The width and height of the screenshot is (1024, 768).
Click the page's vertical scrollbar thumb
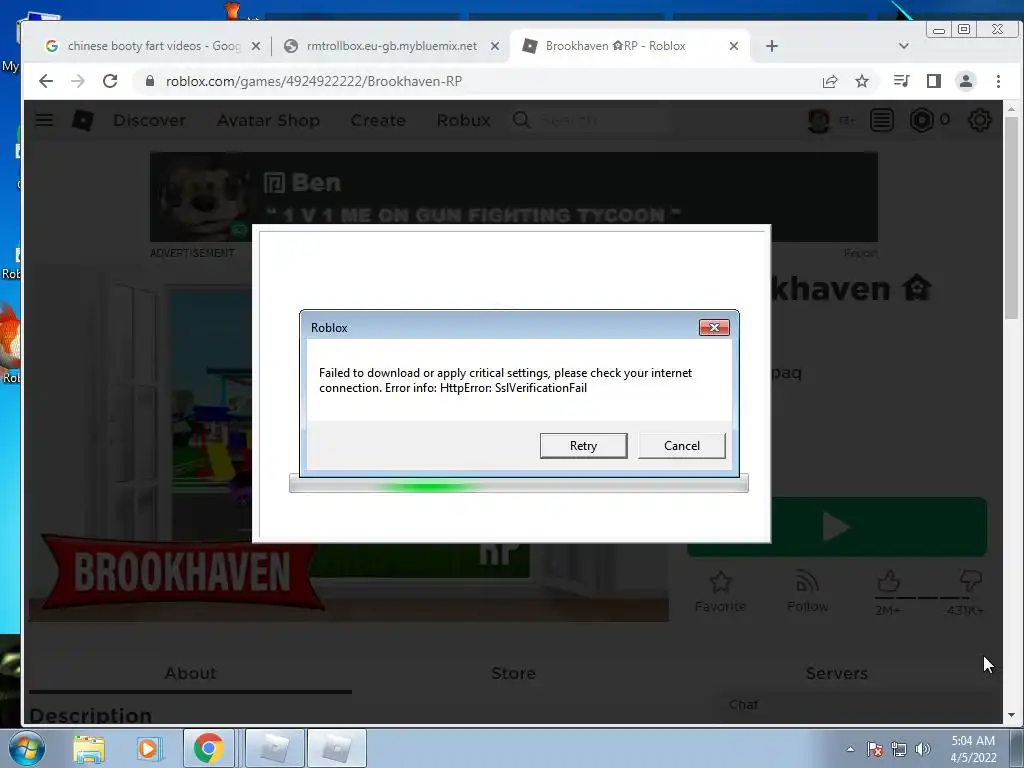(x=1011, y=219)
